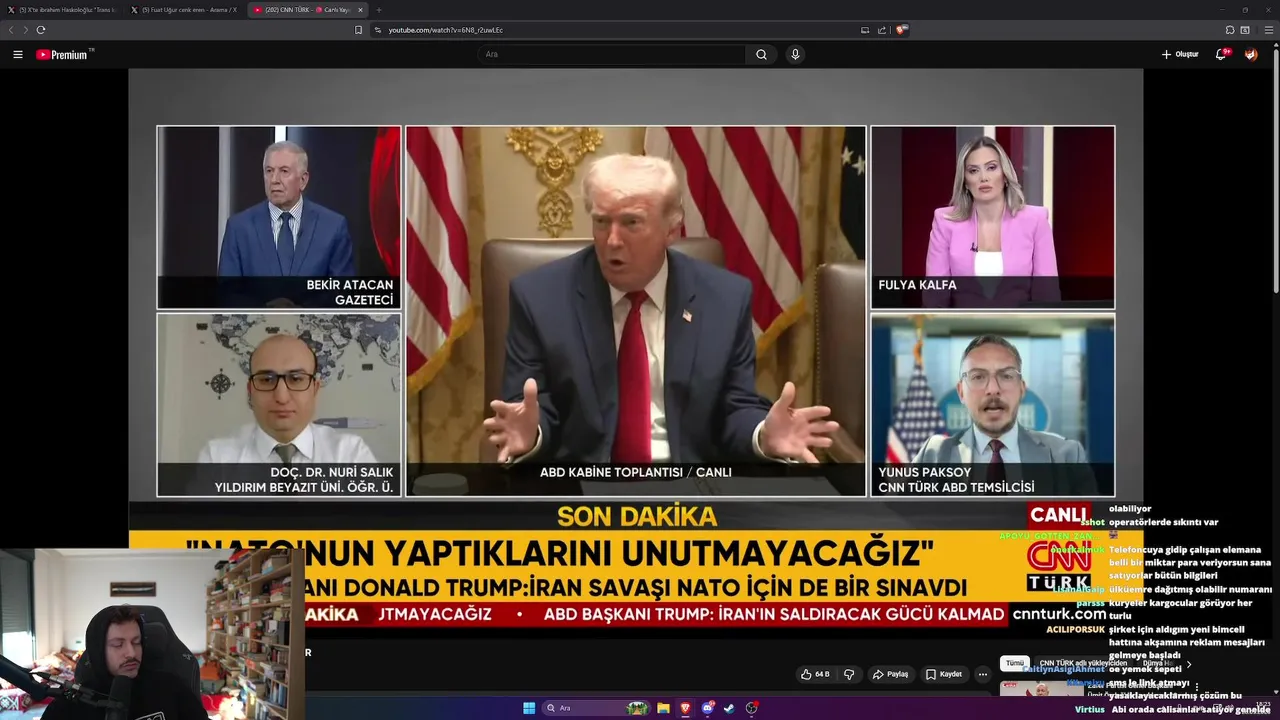Click the youtube.com address bar URL
1280x720 pixels.
(445, 30)
